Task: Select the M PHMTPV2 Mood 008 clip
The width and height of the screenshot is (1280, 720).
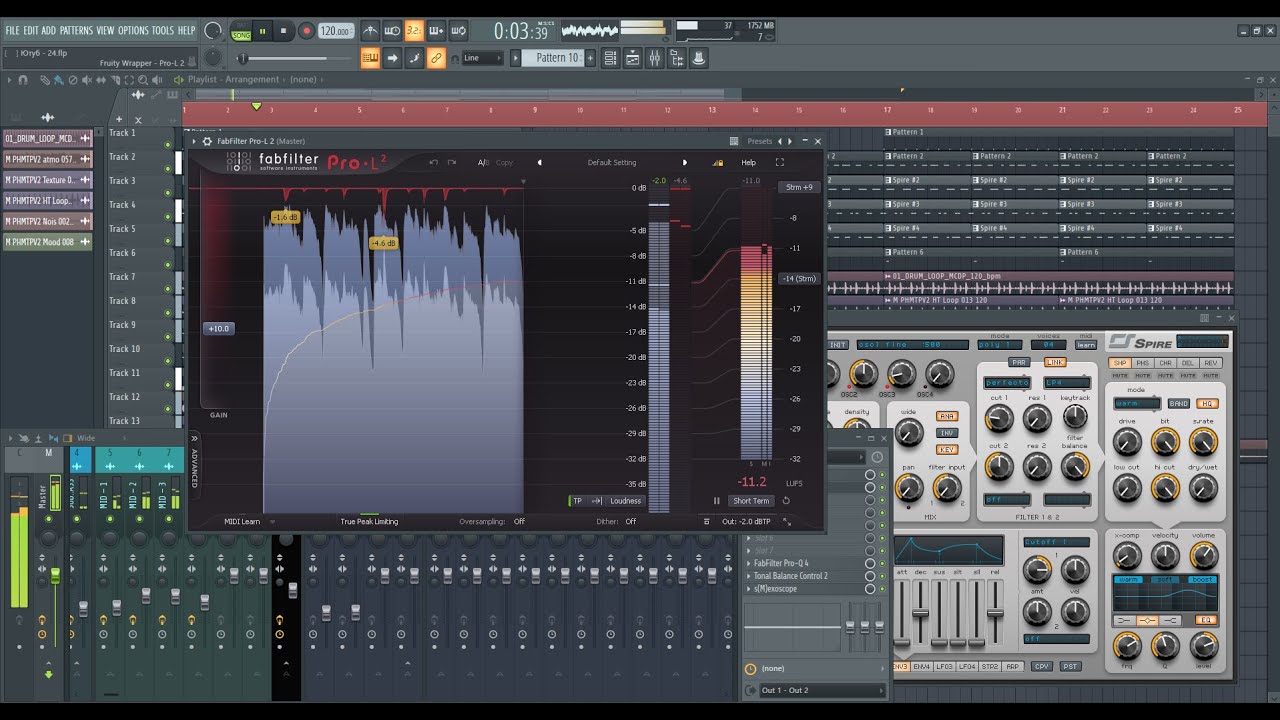Action: point(47,242)
